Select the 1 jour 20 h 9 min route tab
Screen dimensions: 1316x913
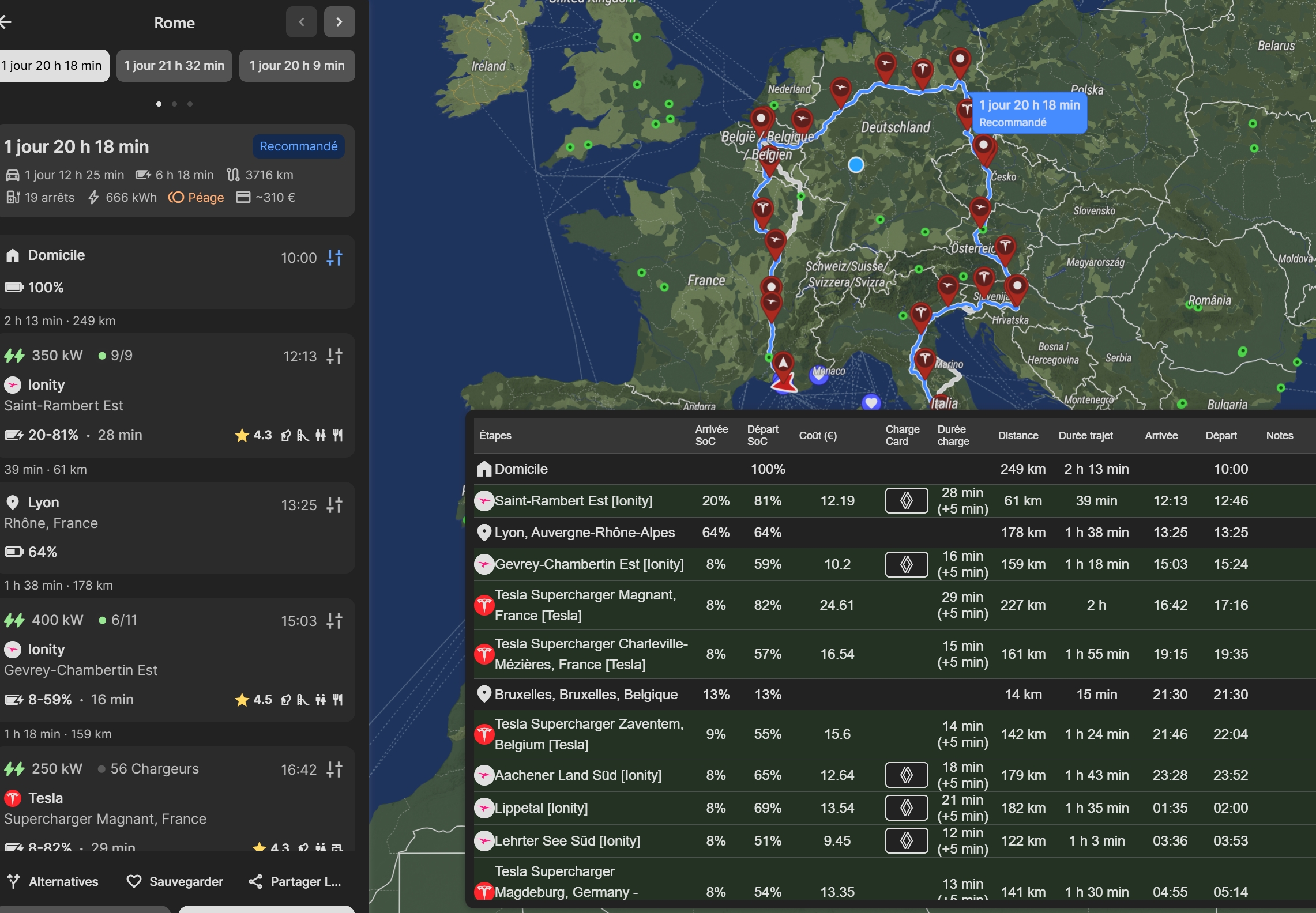pos(296,66)
